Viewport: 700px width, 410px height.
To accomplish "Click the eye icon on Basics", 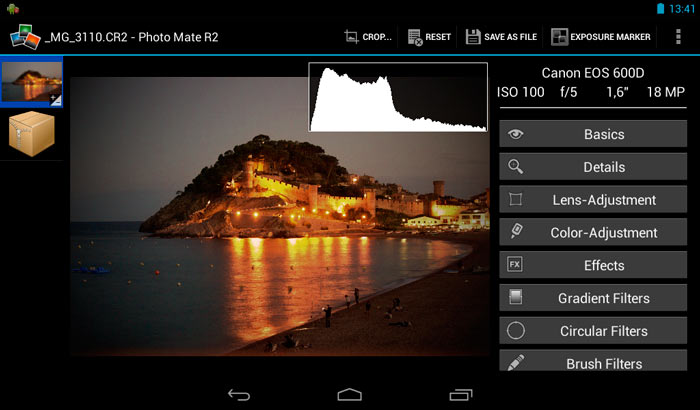I will (x=516, y=134).
